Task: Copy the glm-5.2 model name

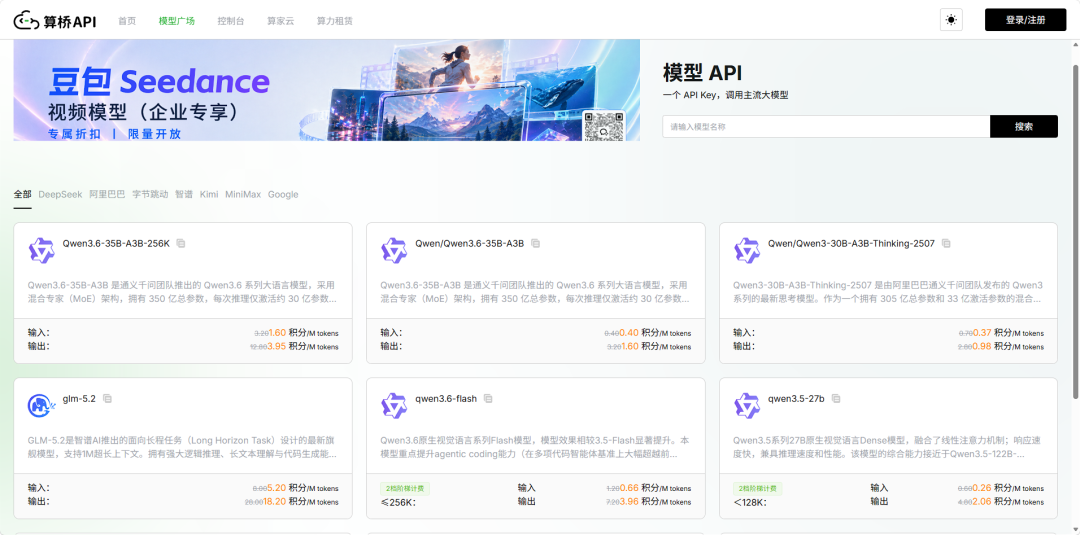Action: [x=107, y=399]
